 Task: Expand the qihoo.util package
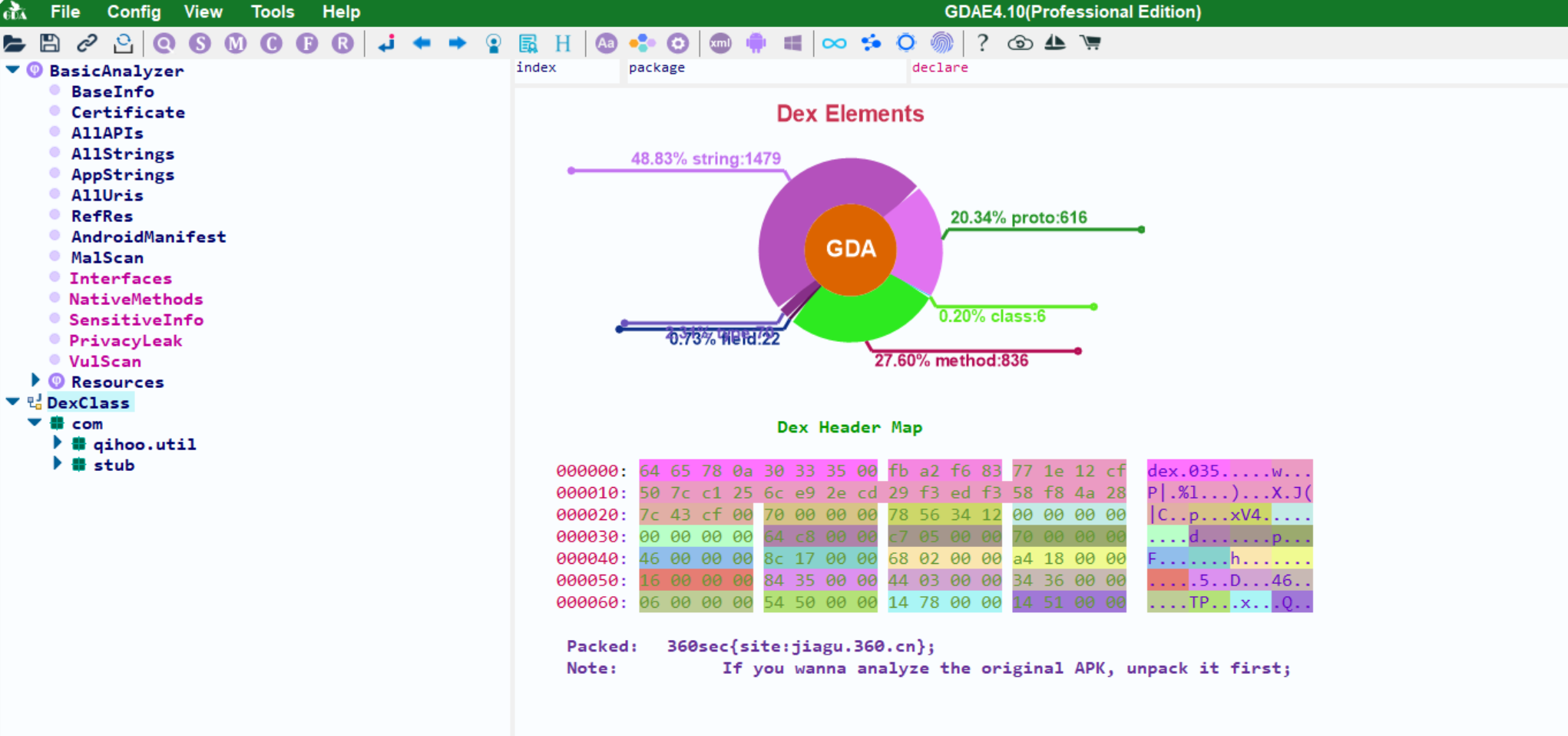[x=57, y=443]
